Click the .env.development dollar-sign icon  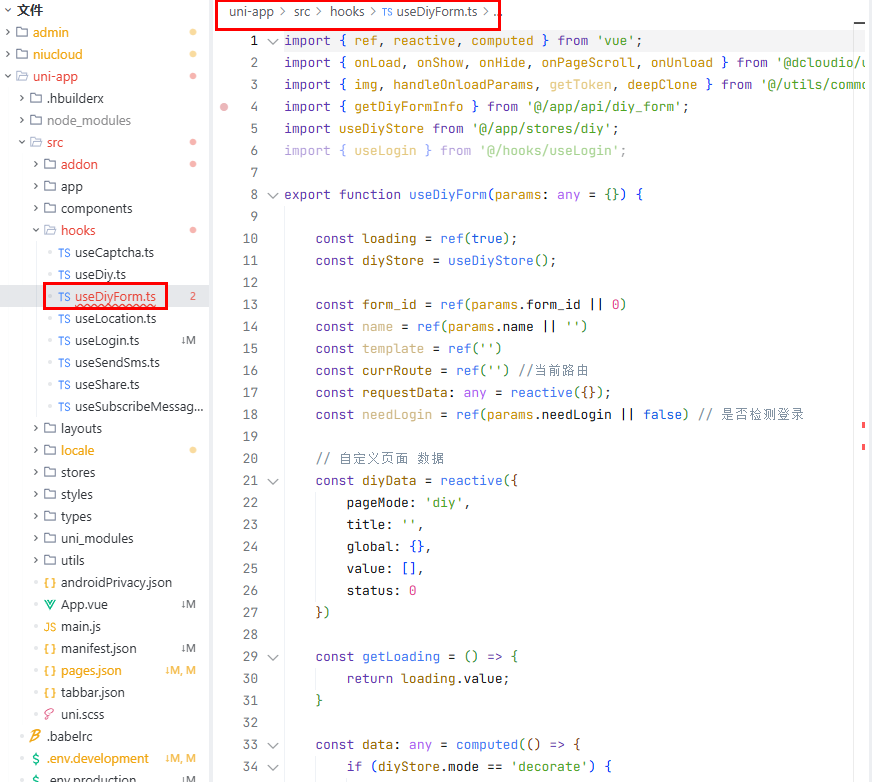(35, 758)
